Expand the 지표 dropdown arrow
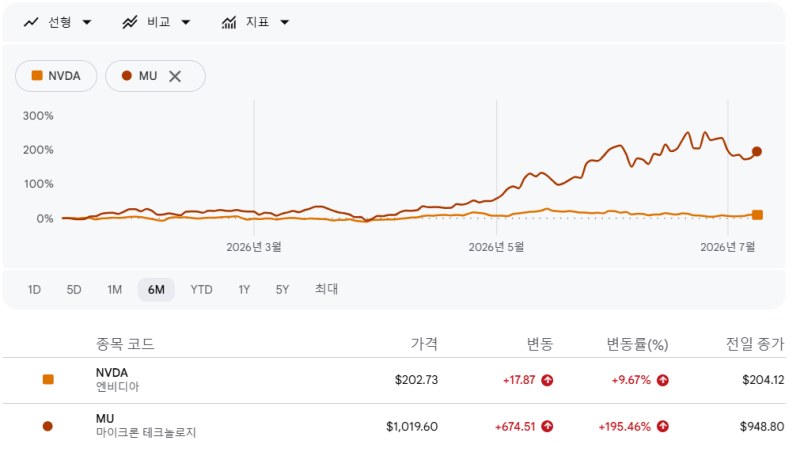This screenshot has height=452, width=800. click(x=285, y=22)
